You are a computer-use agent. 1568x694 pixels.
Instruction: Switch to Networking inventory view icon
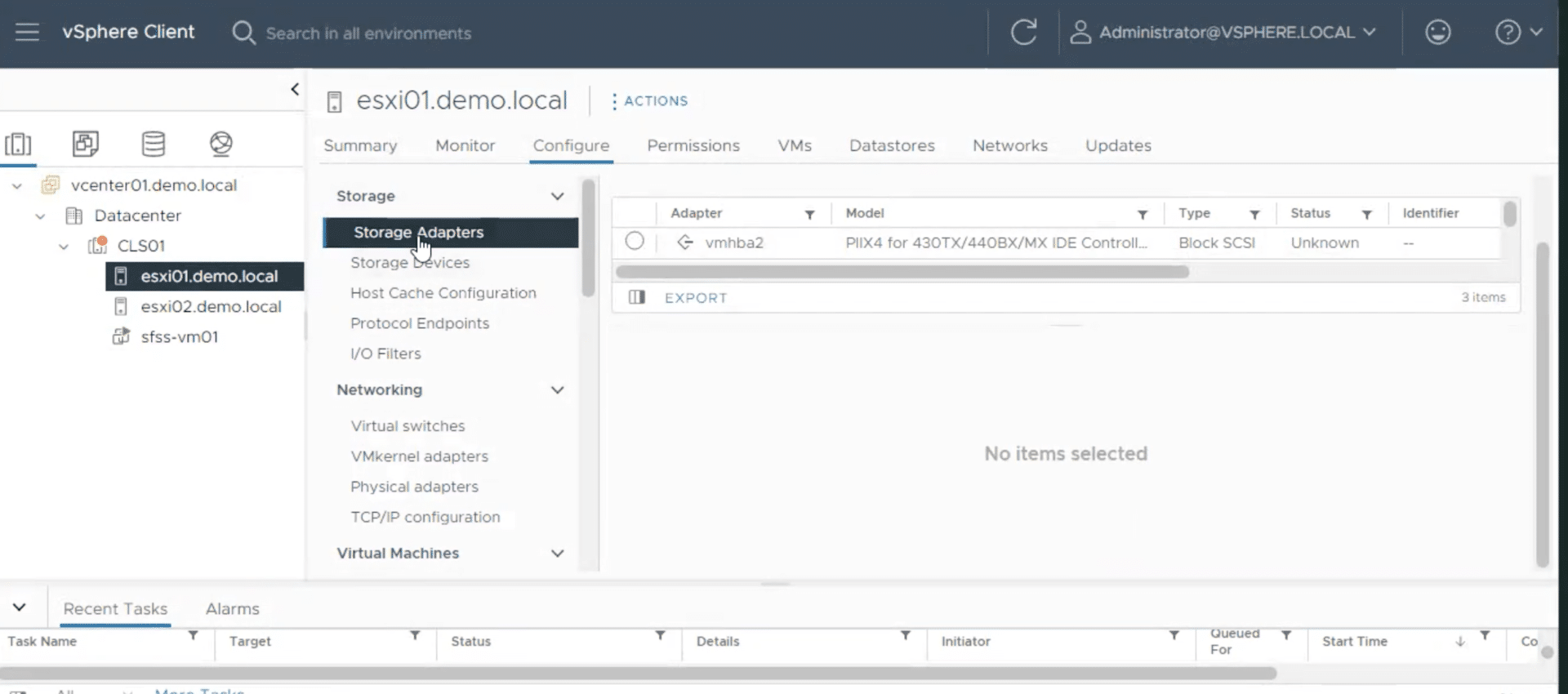(x=220, y=144)
